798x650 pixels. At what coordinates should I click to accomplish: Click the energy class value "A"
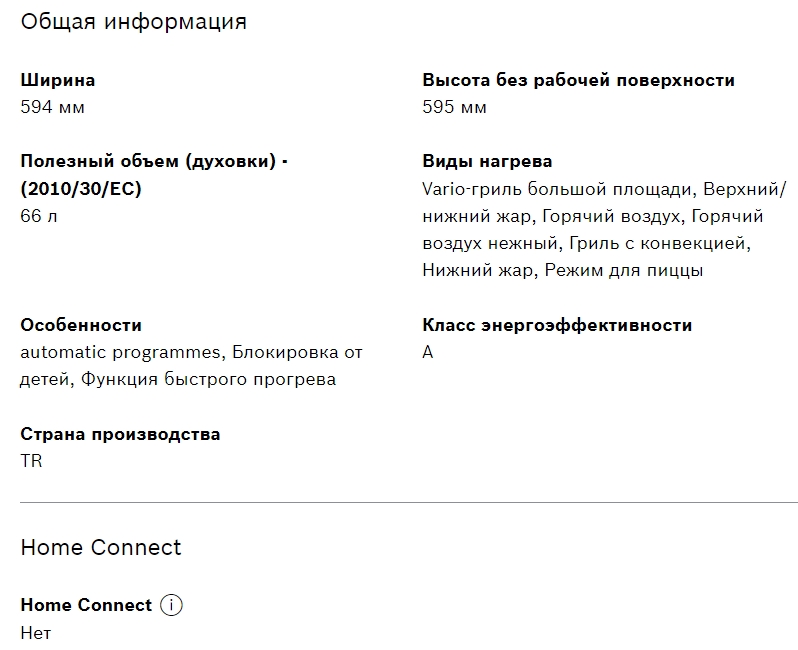coord(428,352)
